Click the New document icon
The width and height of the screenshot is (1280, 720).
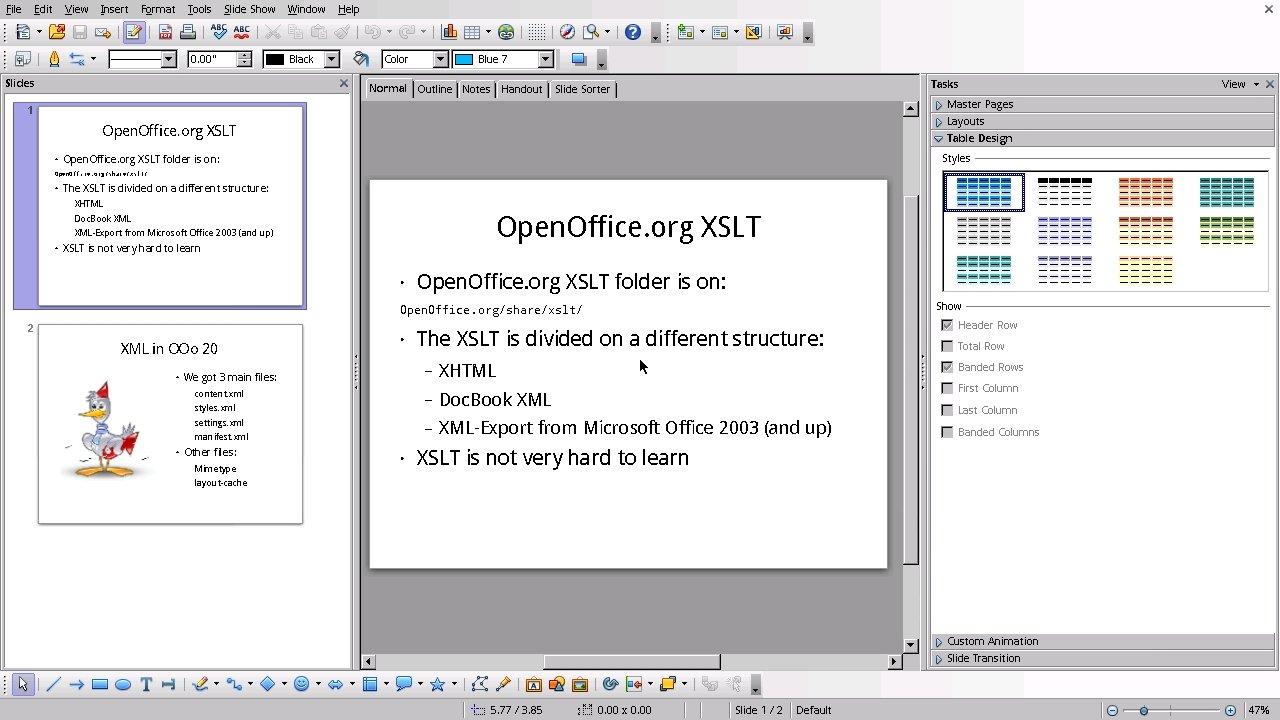pyautogui.click(x=22, y=32)
